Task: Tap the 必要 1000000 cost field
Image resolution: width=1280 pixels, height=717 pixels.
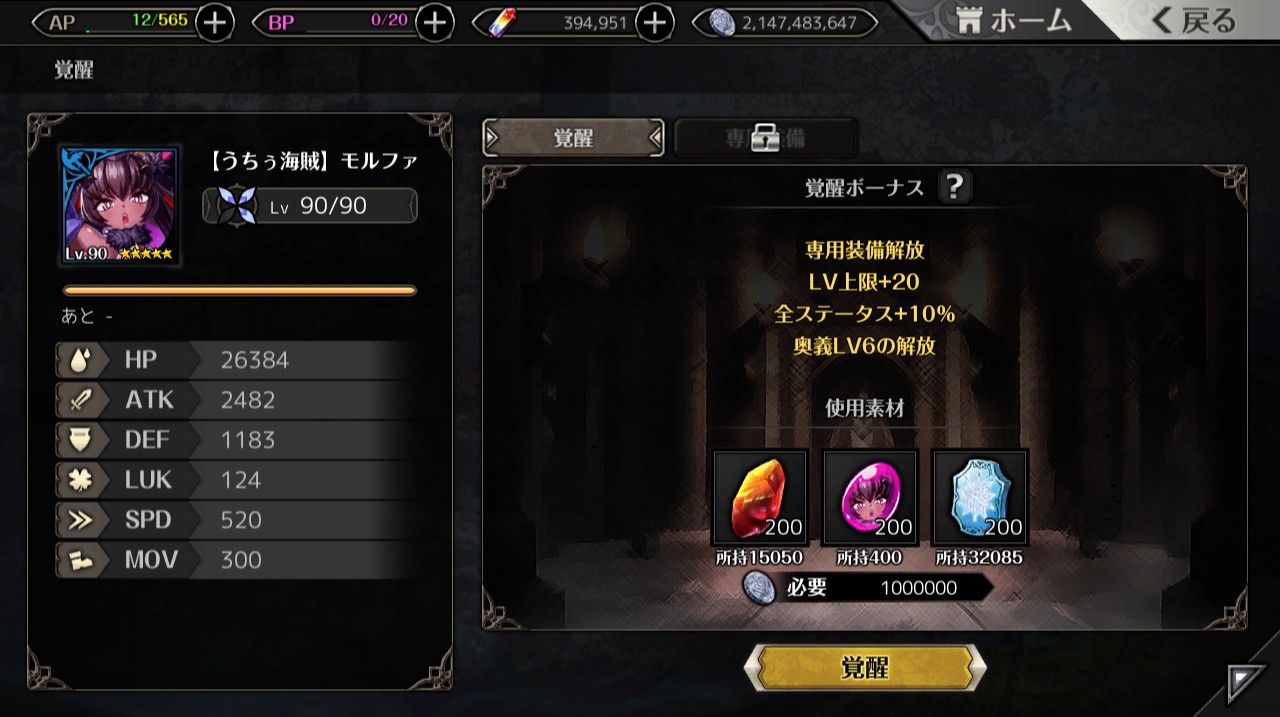Action: coord(868,588)
